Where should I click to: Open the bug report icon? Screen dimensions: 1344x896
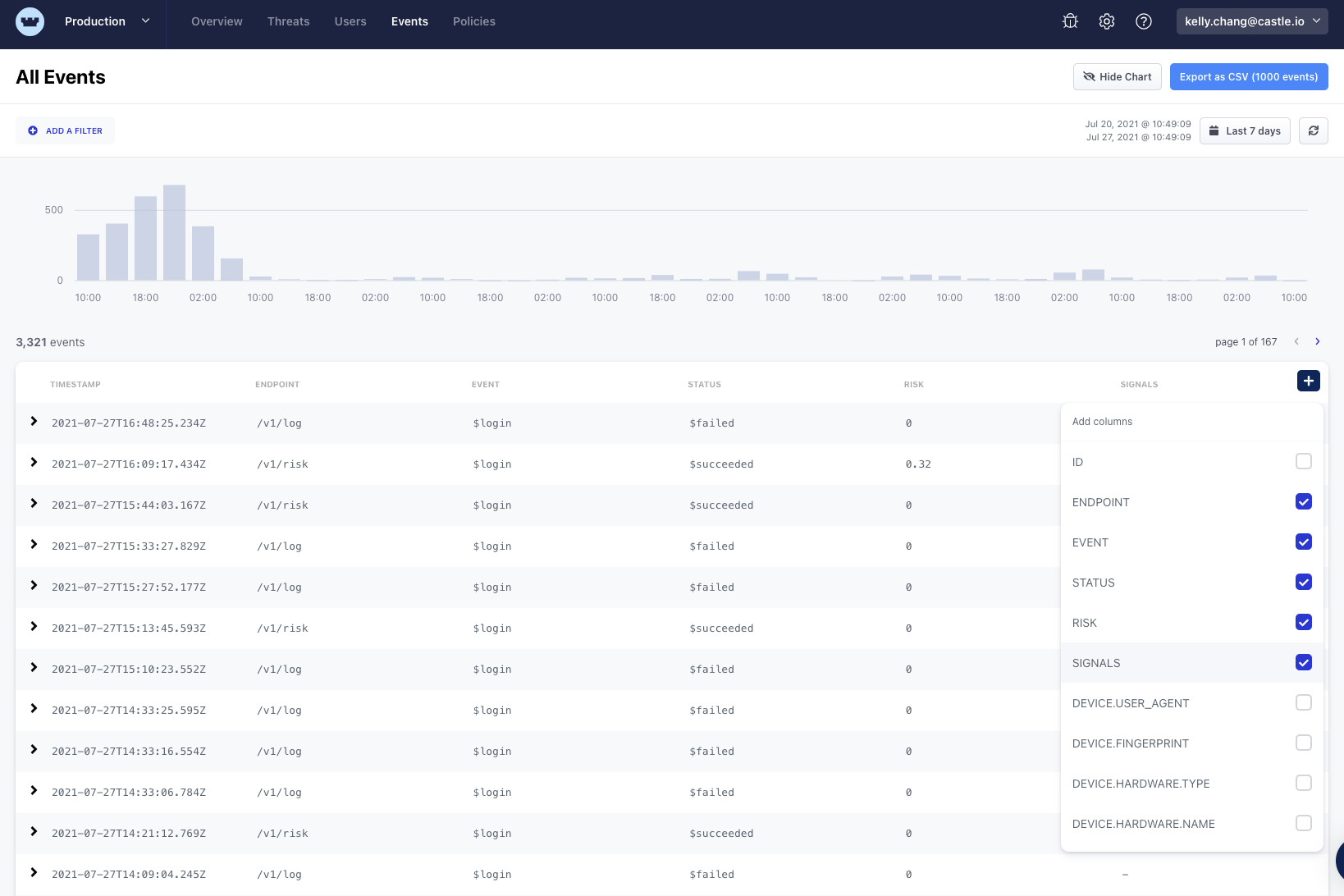[x=1070, y=21]
